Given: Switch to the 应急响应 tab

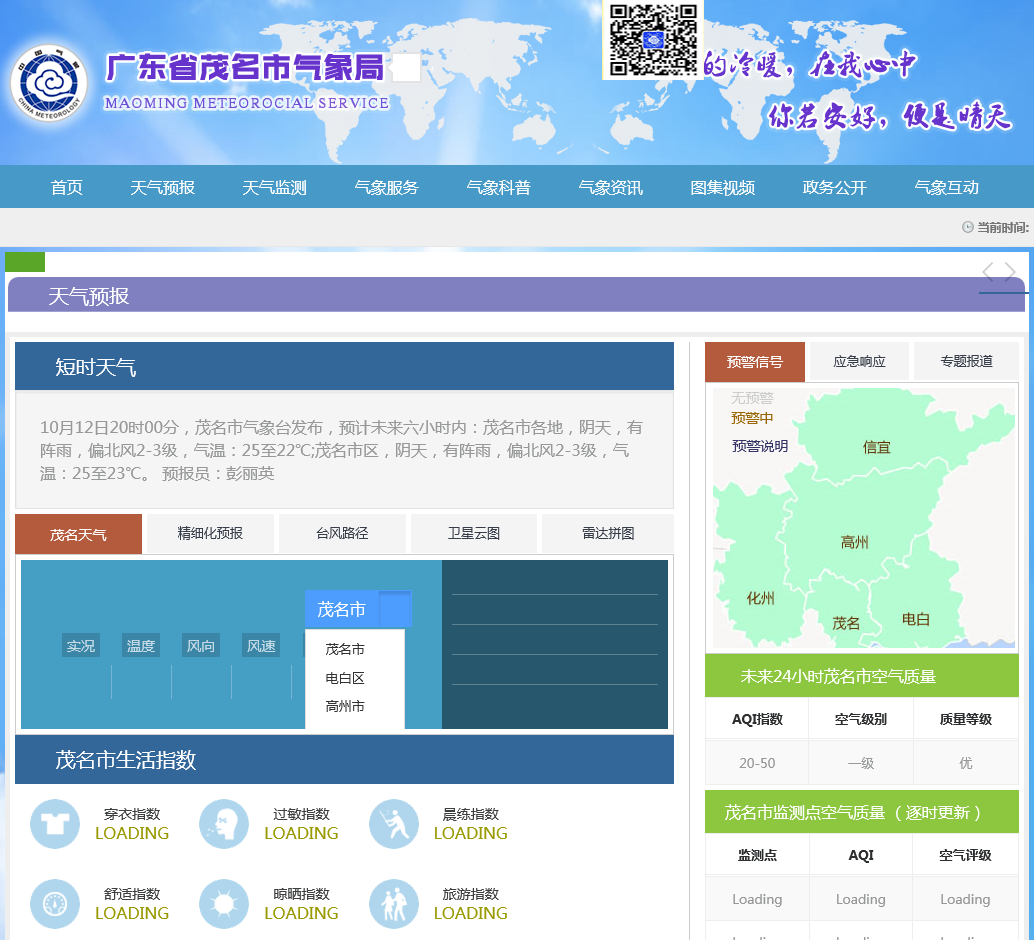Looking at the screenshot, I should [x=859, y=361].
